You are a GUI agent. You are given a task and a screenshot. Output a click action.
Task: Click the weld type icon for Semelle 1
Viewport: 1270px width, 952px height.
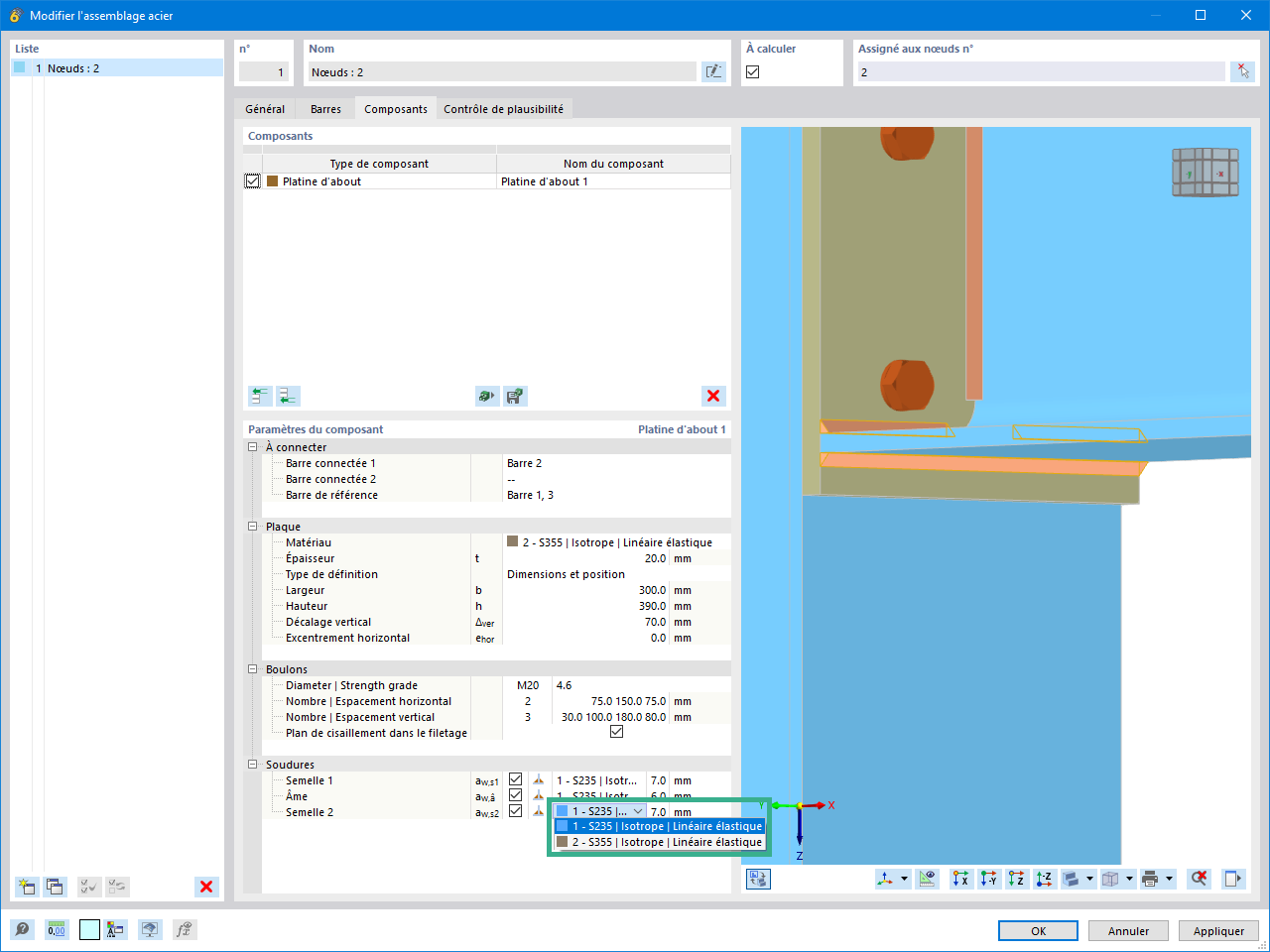click(539, 780)
